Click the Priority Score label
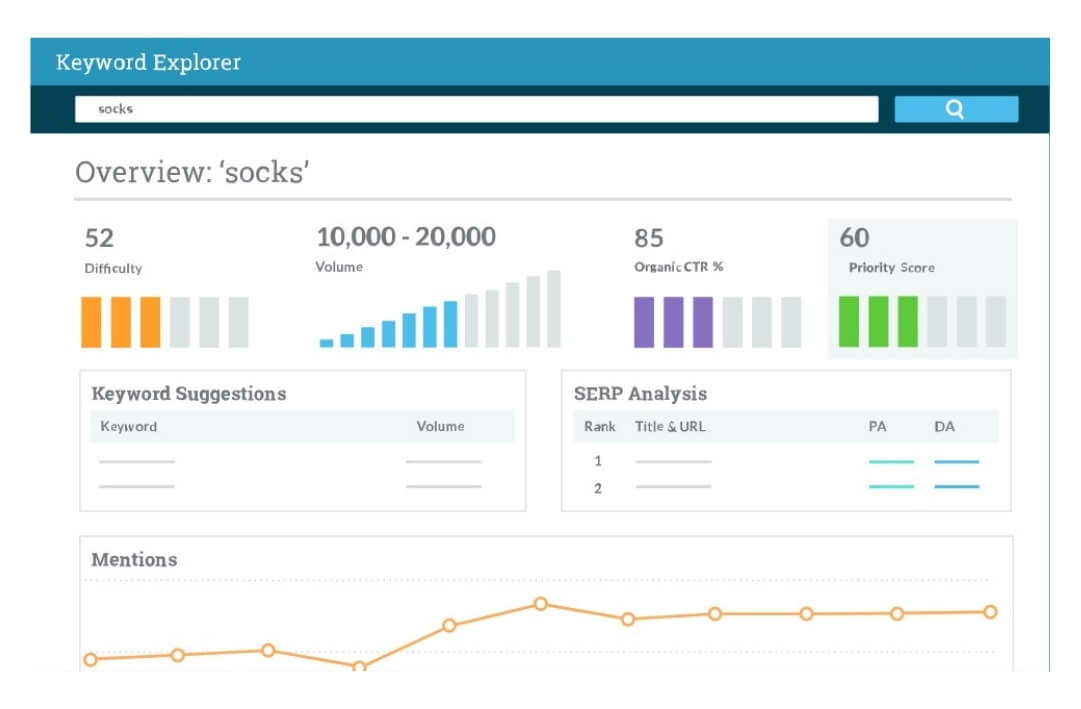The image size is (1081, 709). pyautogui.click(x=891, y=268)
